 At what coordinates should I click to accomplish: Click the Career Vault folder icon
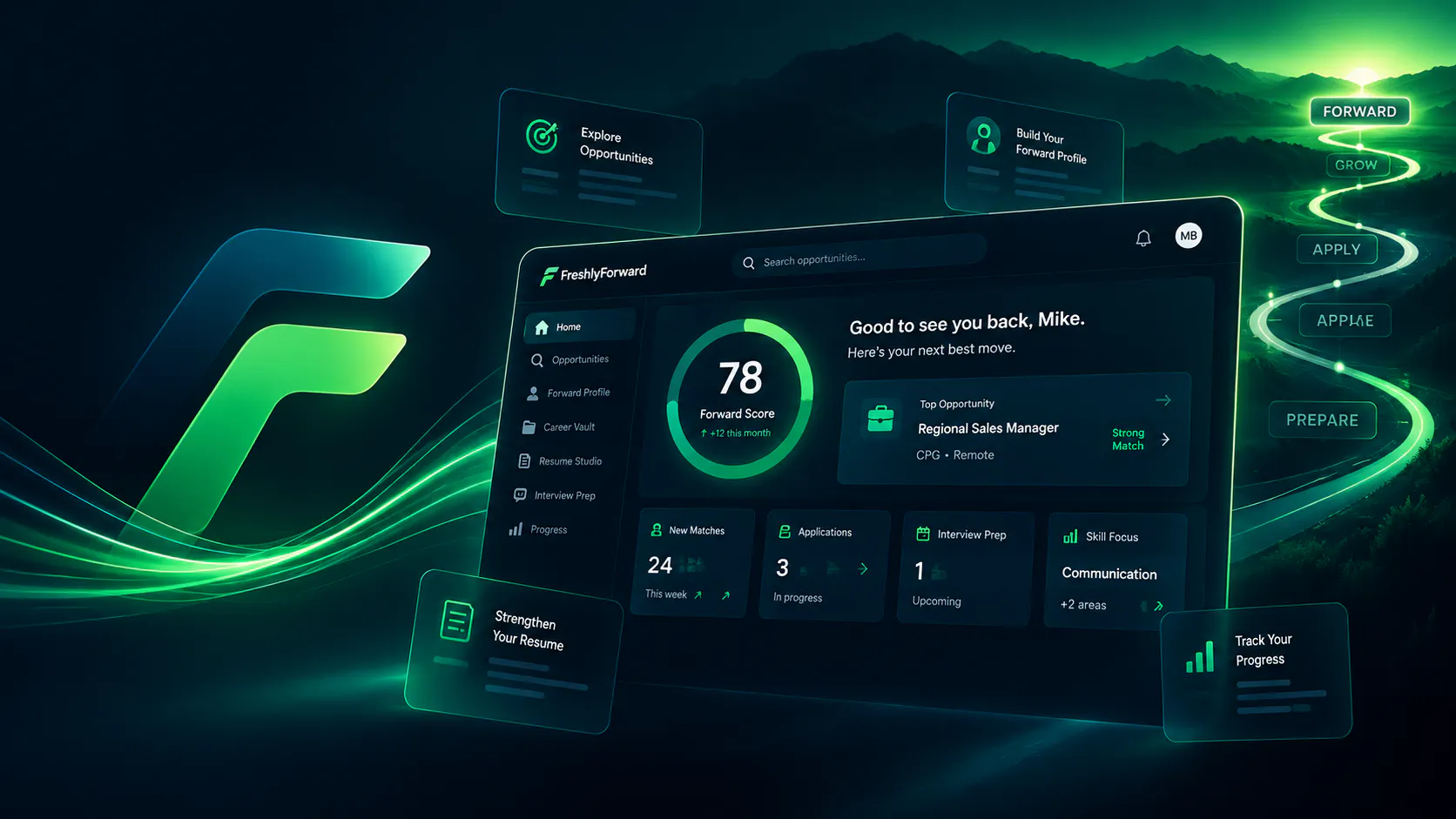click(529, 427)
